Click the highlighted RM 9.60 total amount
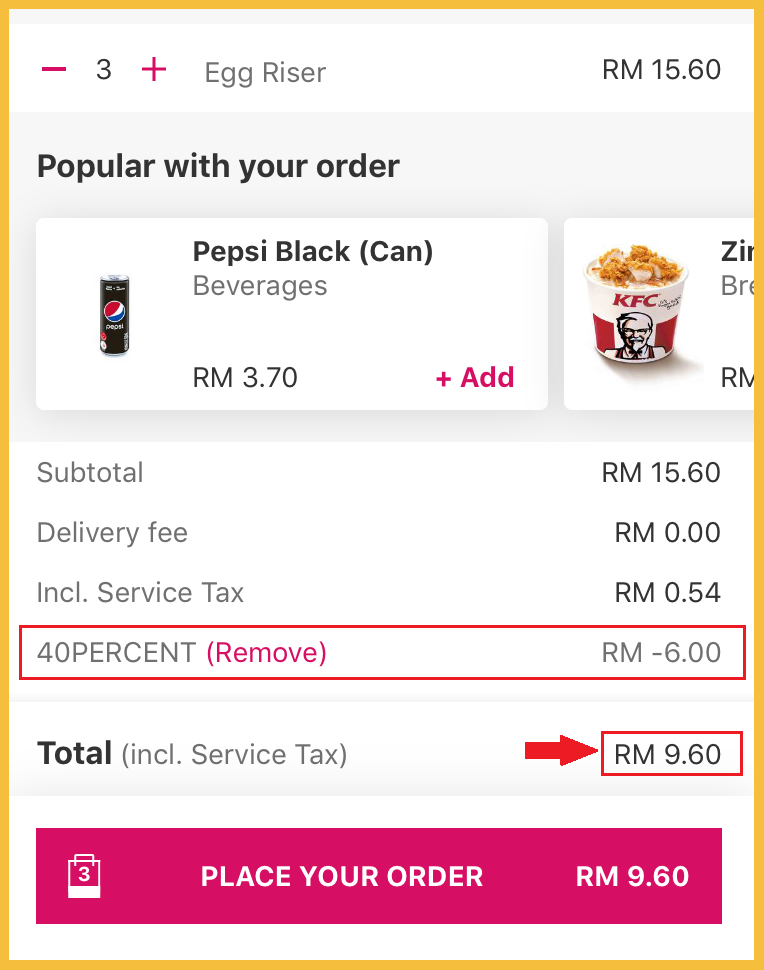 tap(668, 754)
